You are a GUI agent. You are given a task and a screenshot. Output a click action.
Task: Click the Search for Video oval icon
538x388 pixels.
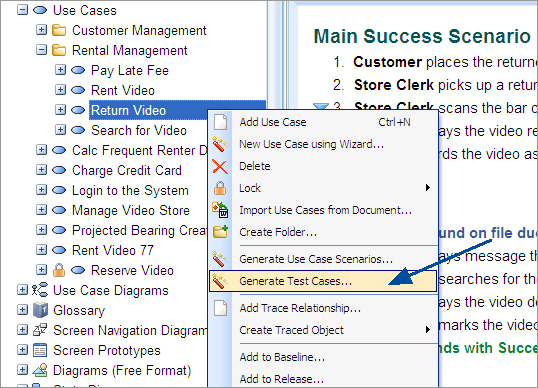pyautogui.click(x=78, y=130)
